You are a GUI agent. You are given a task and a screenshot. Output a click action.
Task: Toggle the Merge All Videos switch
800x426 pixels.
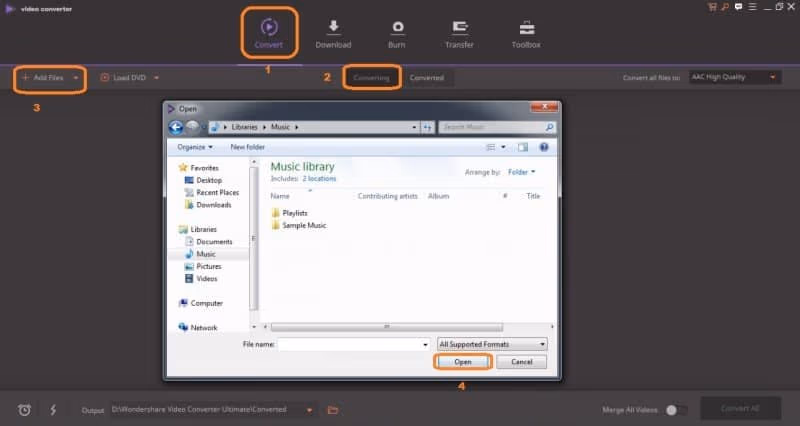coord(676,410)
